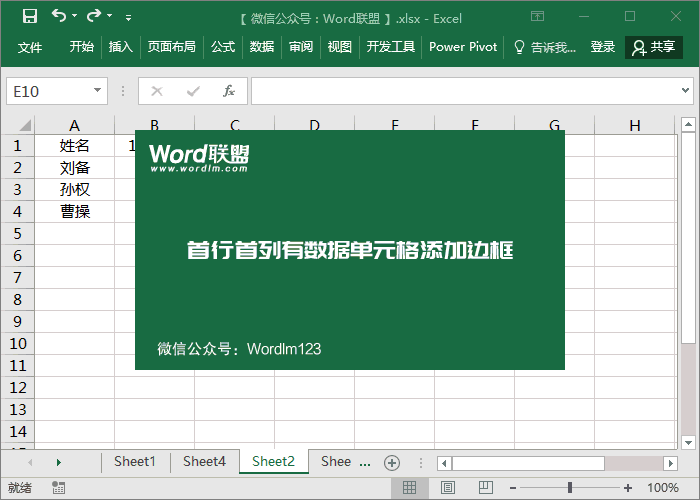This screenshot has height=500, width=700.
Task: Open the 公式 tab
Action: click(223, 46)
